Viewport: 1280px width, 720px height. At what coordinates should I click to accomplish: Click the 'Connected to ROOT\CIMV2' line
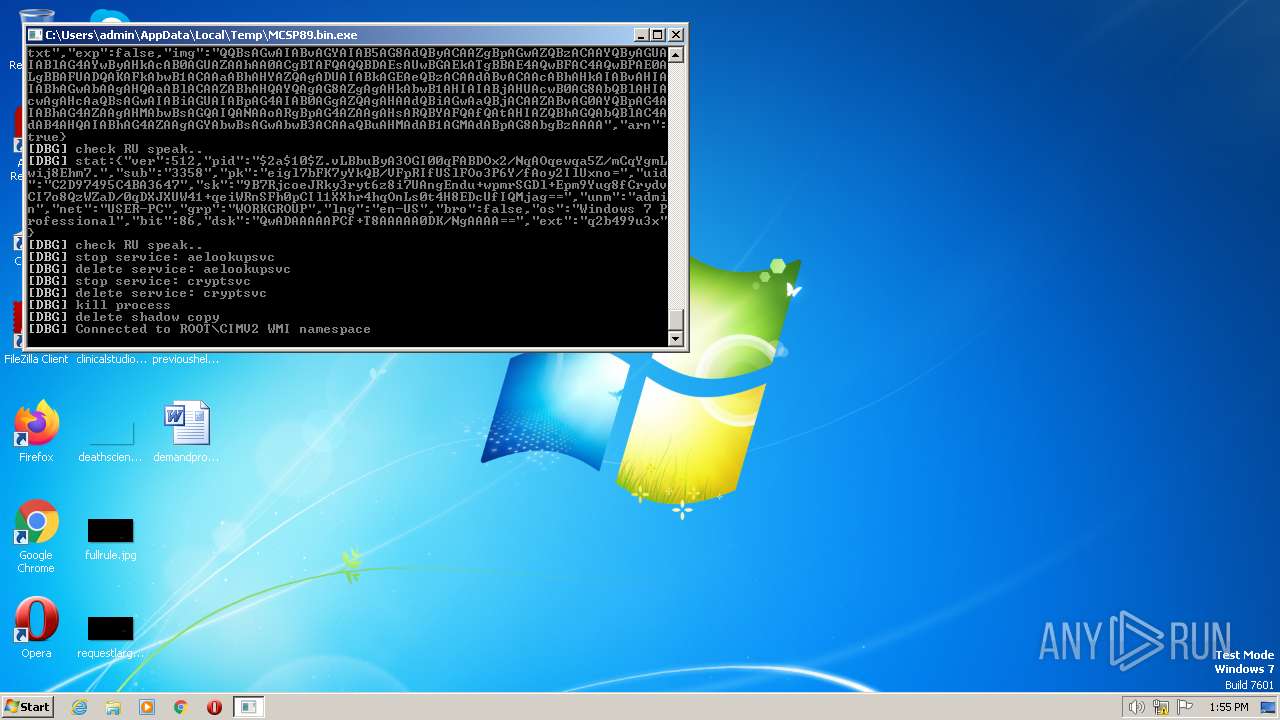click(200, 329)
